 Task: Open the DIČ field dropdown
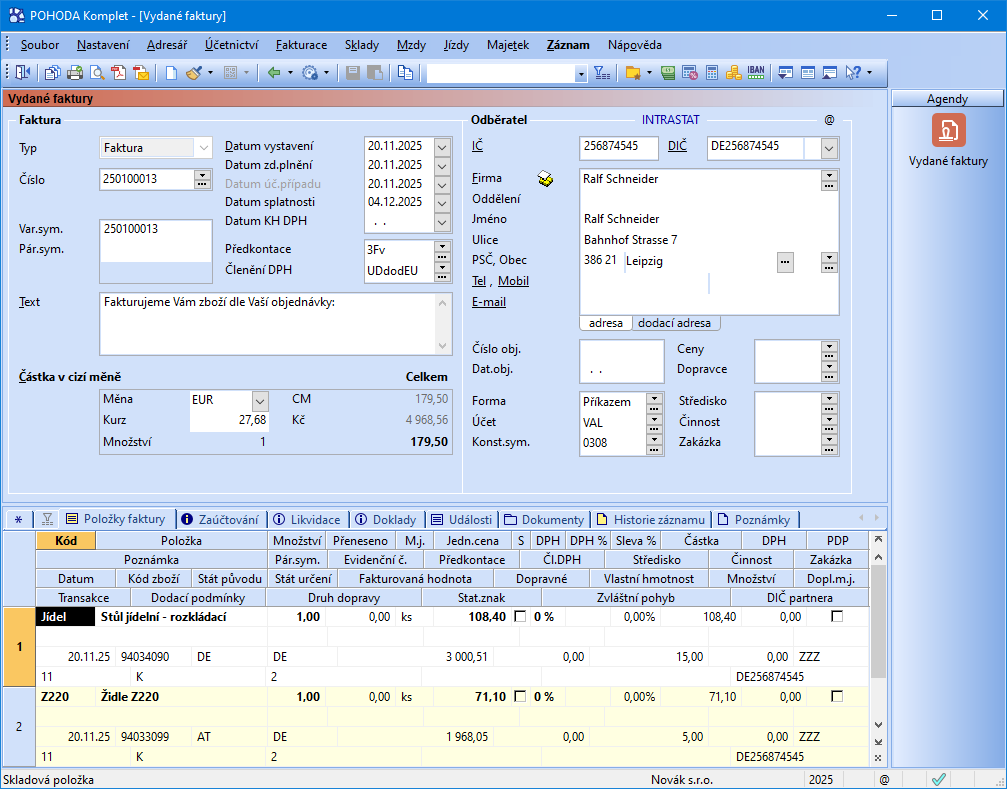829,149
